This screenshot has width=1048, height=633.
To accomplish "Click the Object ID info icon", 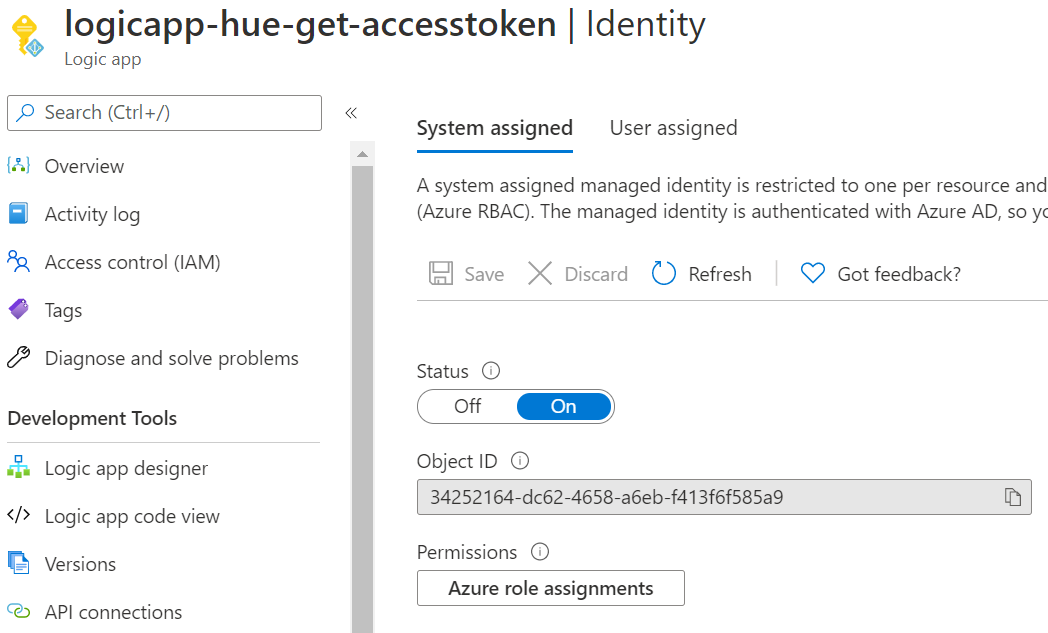I will point(520,461).
